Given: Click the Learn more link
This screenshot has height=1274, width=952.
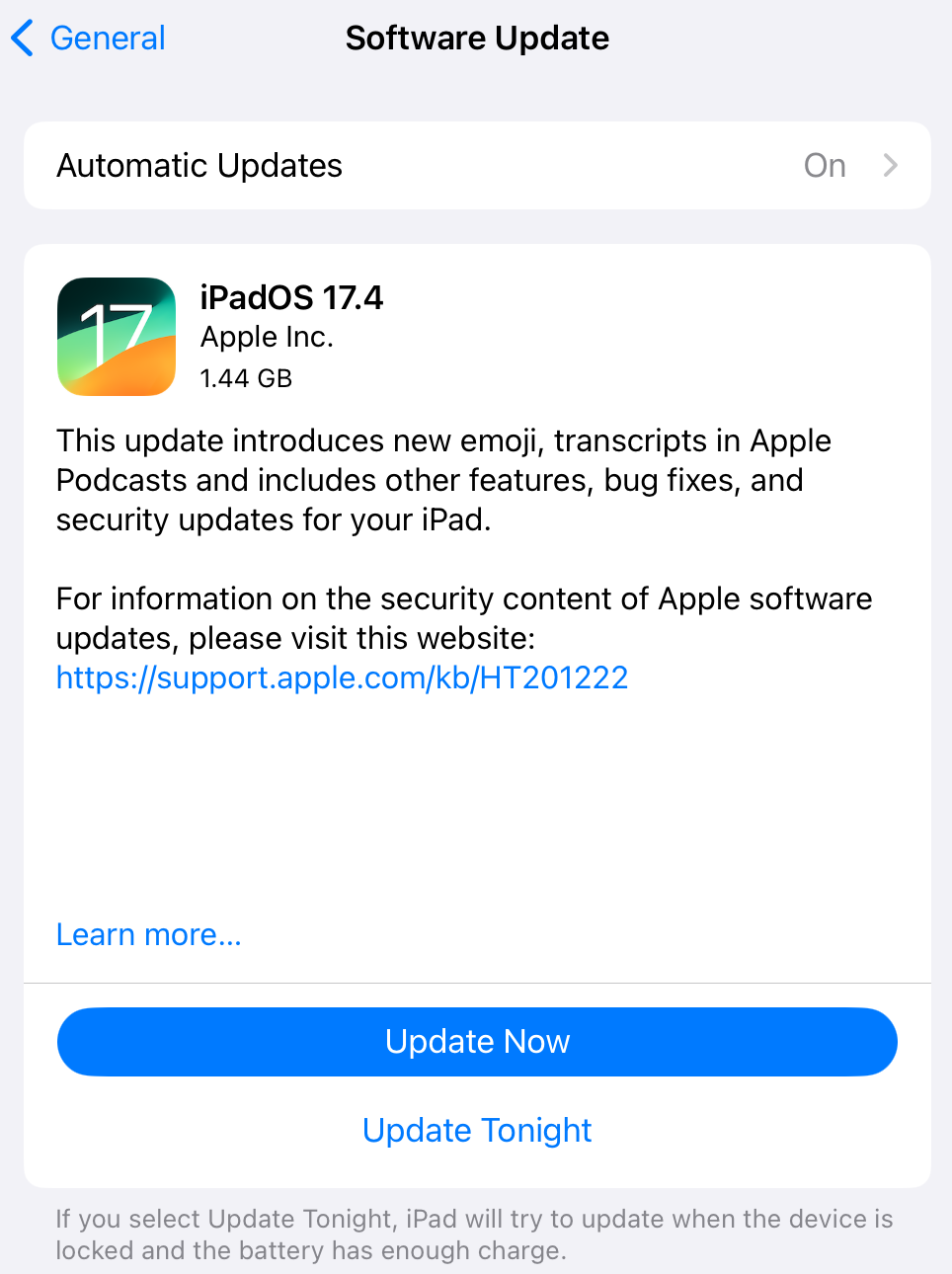Looking at the screenshot, I should [148, 933].
